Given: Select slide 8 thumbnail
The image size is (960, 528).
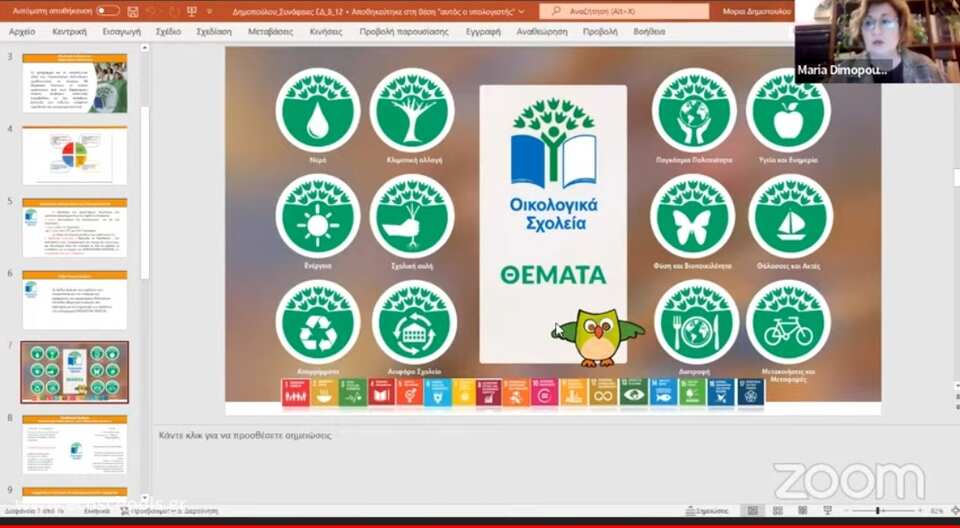Looking at the screenshot, I should [x=75, y=445].
